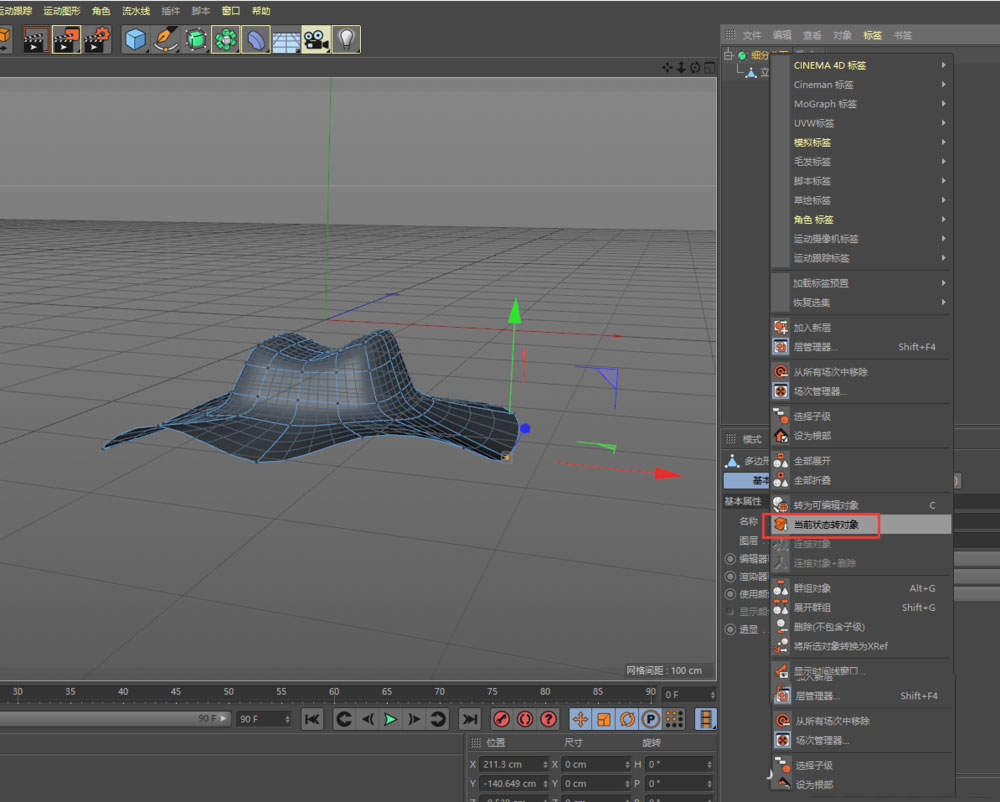Add a Floor object via its icon
This screenshot has height=802, width=1000.
click(288, 40)
